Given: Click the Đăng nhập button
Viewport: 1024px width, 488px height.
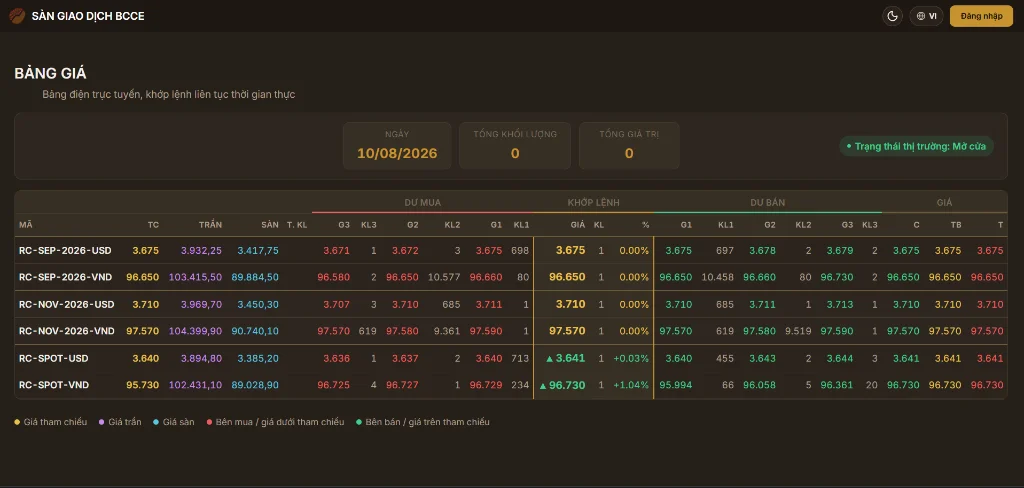Looking at the screenshot, I should click(981, 16).
